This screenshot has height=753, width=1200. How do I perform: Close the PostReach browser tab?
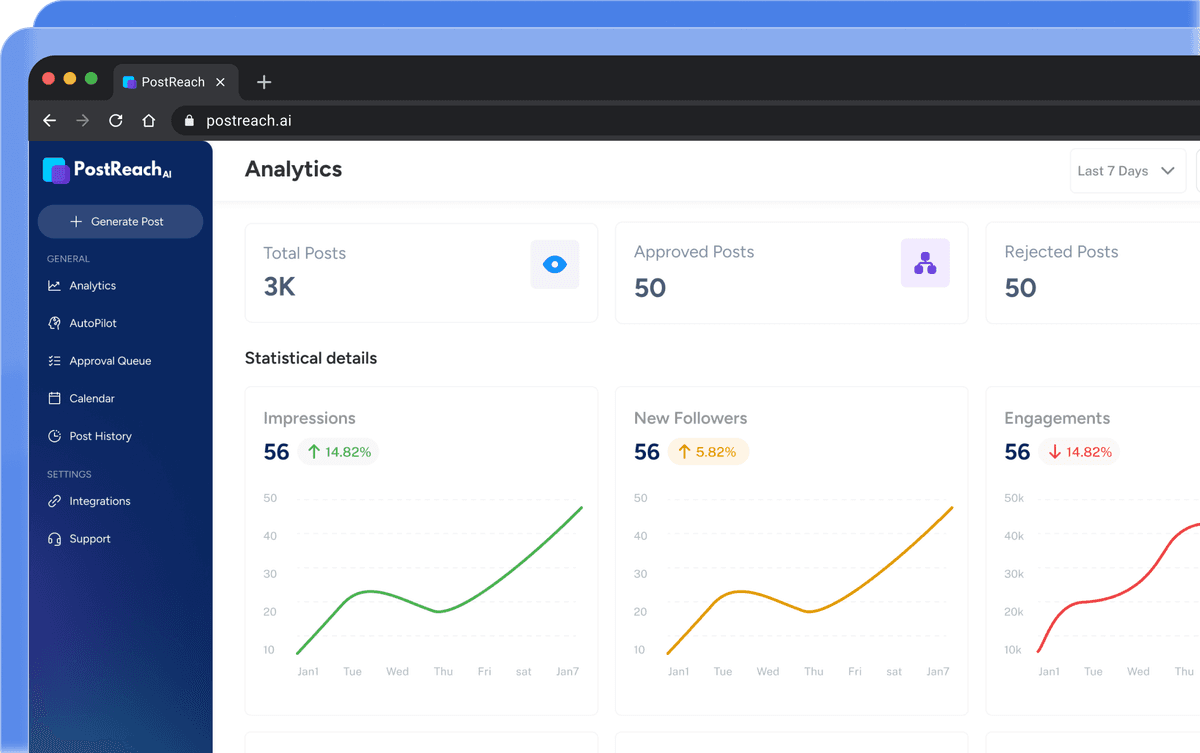(x=220, y=82)
